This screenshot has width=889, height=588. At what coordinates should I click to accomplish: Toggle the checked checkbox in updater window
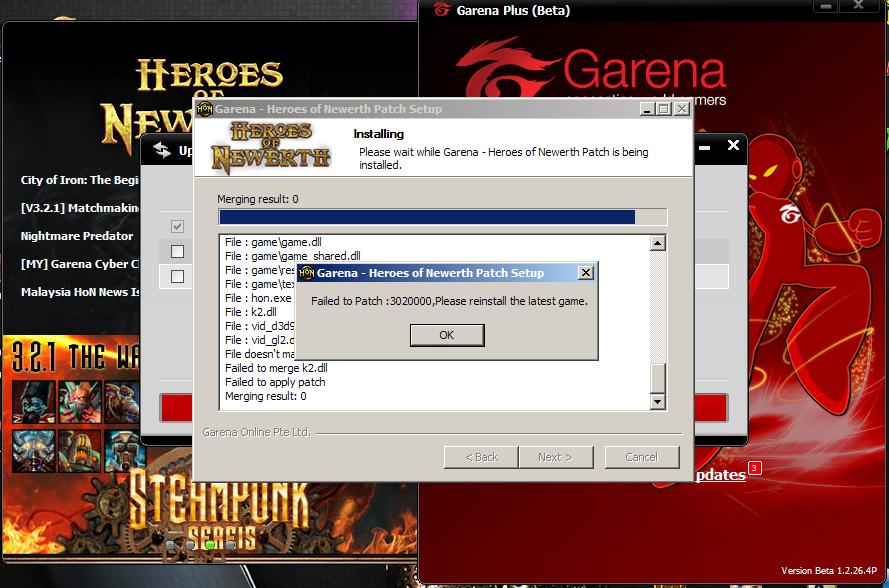tap(177, 226)
